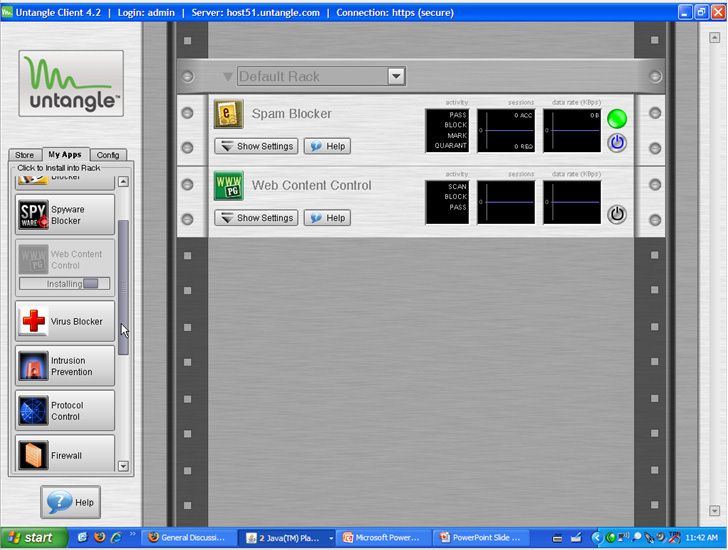Switch to the Store tab

click(24, 155)
